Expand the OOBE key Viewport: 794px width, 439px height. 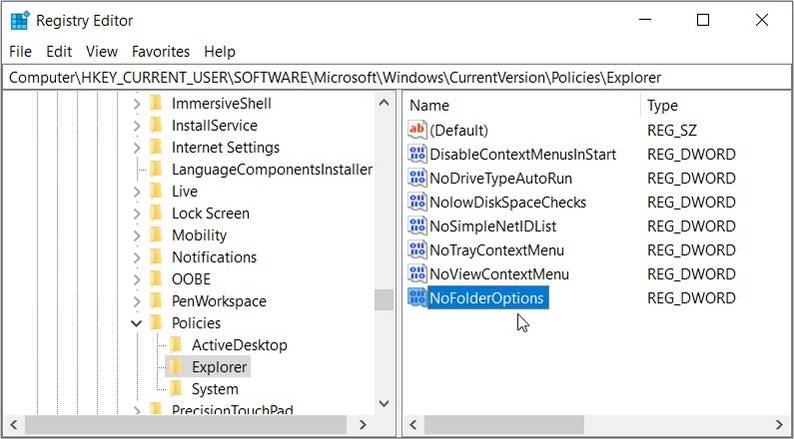(137, 280)
